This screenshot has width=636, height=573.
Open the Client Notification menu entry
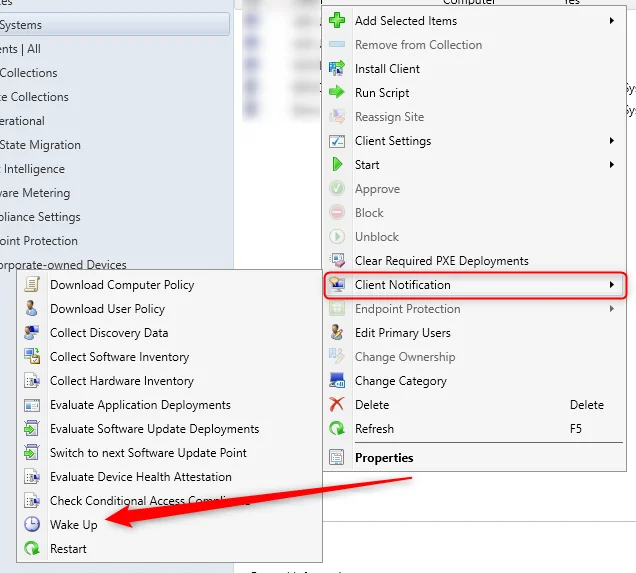pyautogui.click(x=402, y=285)
